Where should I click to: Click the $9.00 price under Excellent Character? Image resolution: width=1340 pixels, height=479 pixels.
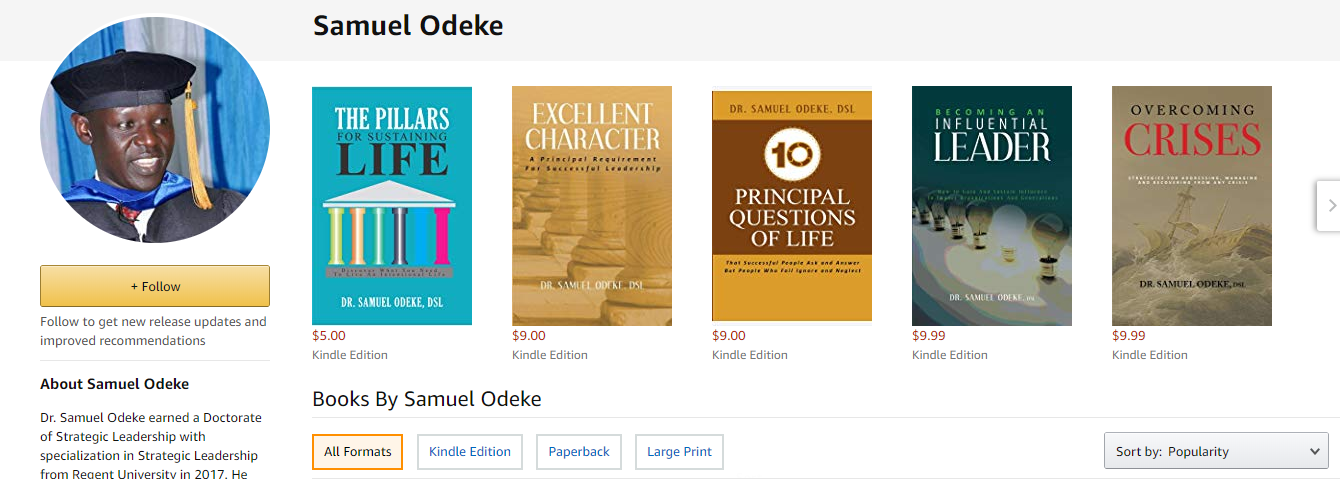tap(529, 336)
